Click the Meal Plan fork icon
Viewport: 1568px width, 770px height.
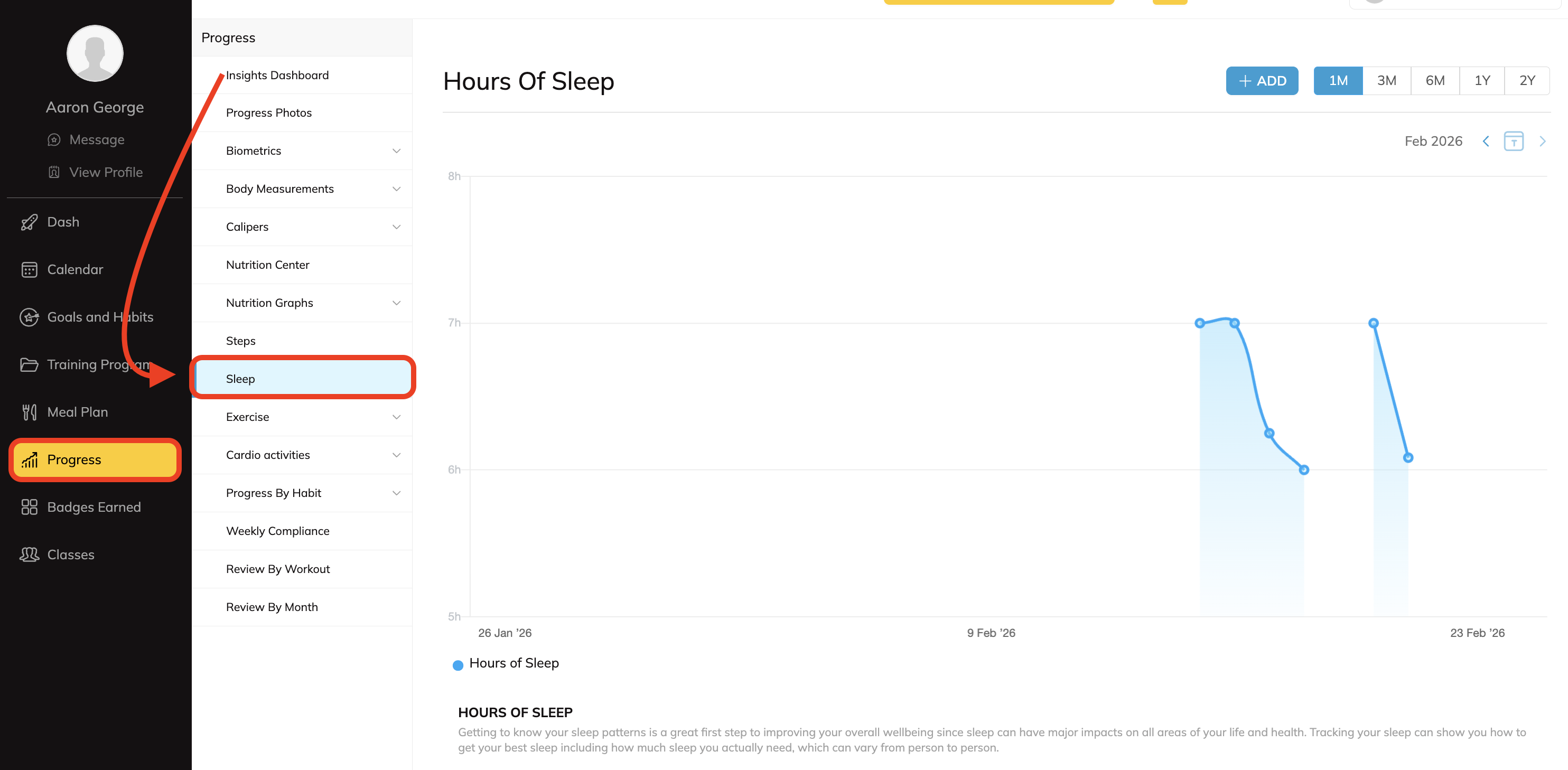(29, 412)
